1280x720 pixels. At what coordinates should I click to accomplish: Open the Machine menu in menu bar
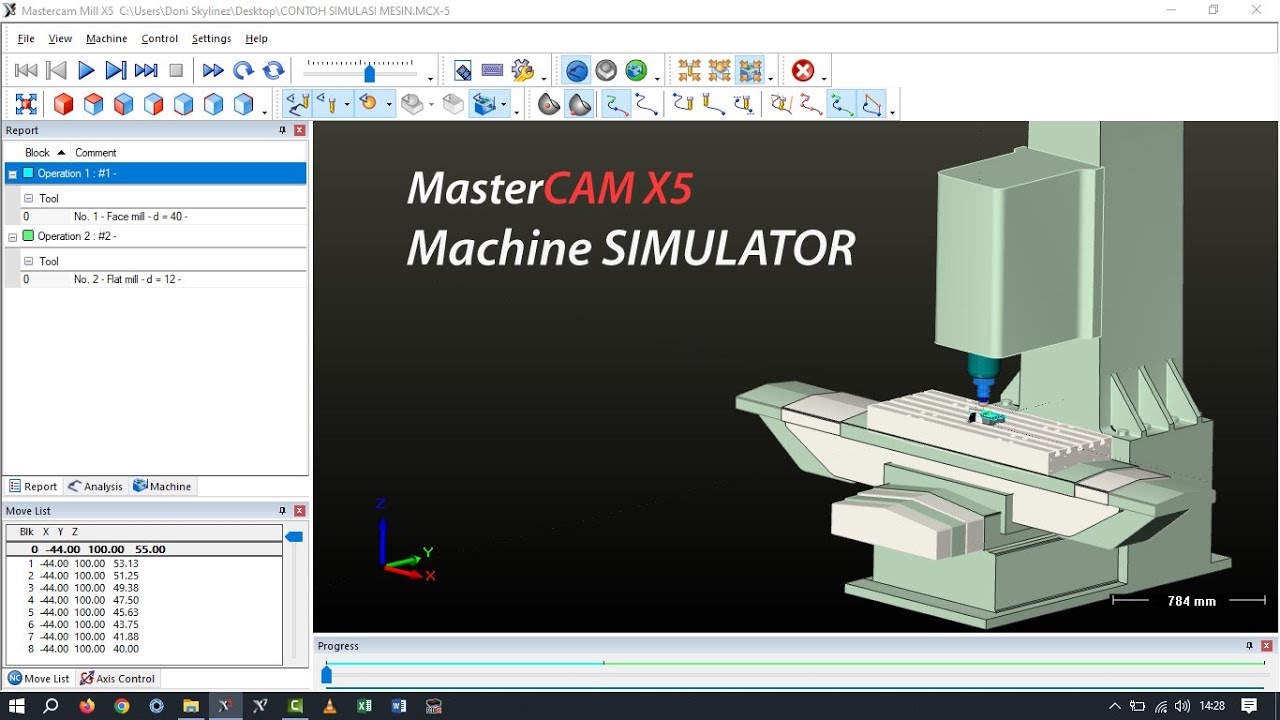coord(106,38)
